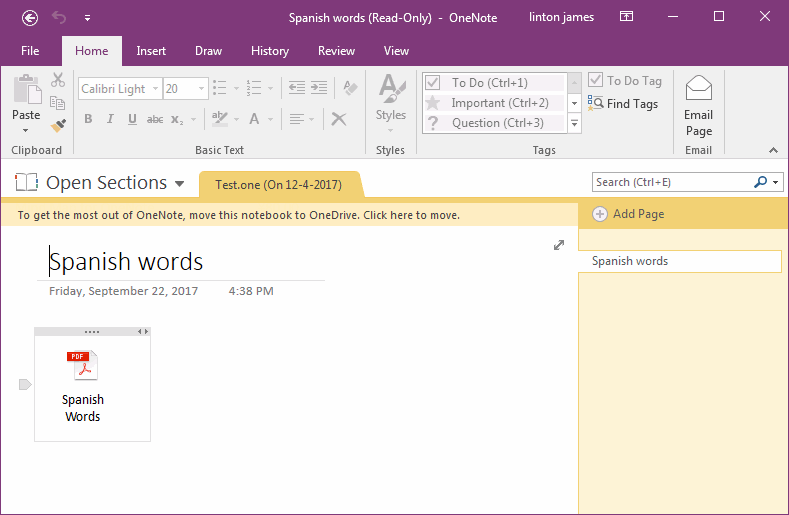Switch to the View tab
This screenshot has height=515, width=789.
[396, 51]
